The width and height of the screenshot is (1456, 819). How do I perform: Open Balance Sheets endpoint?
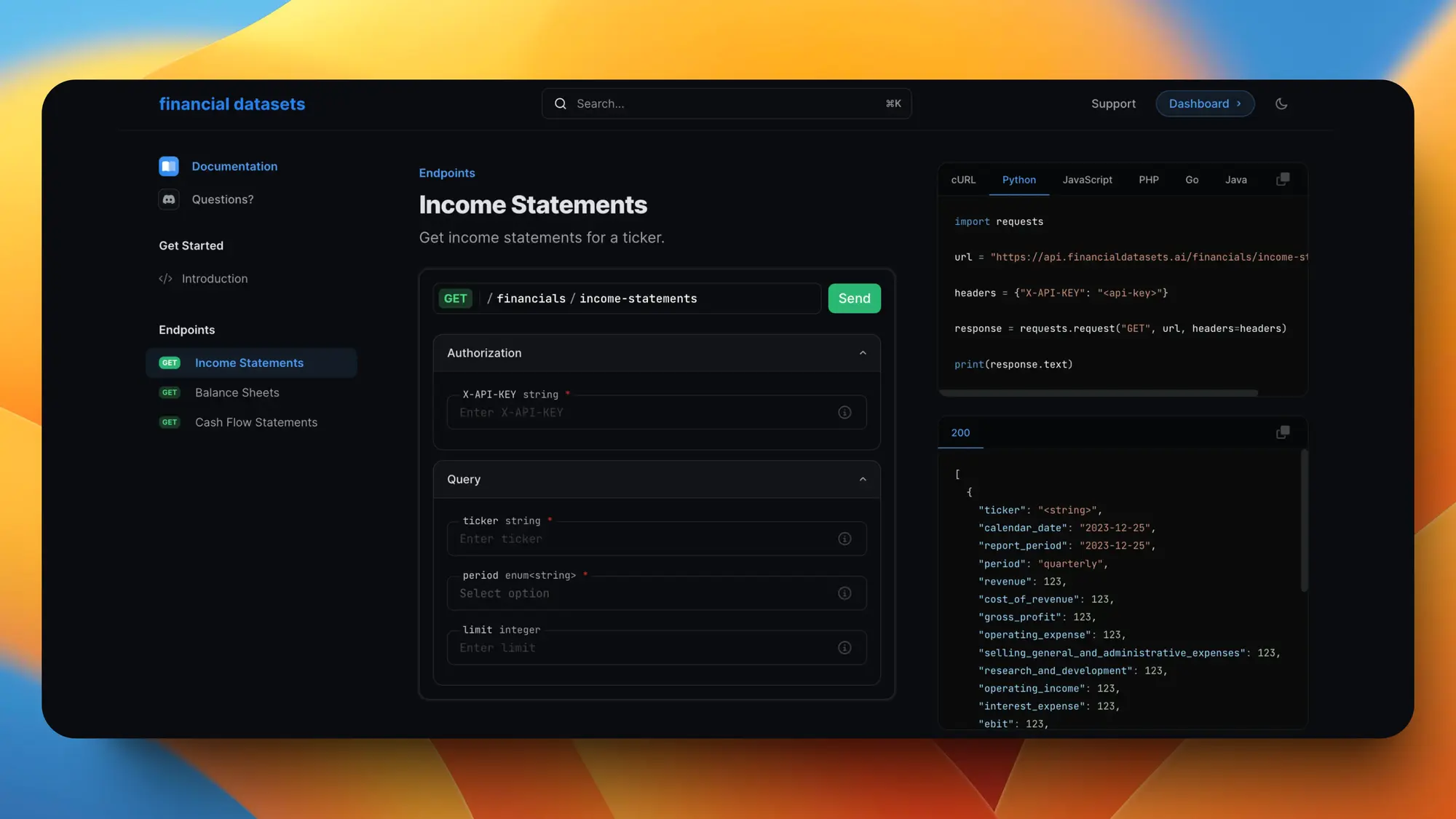[x=237, y=392]
